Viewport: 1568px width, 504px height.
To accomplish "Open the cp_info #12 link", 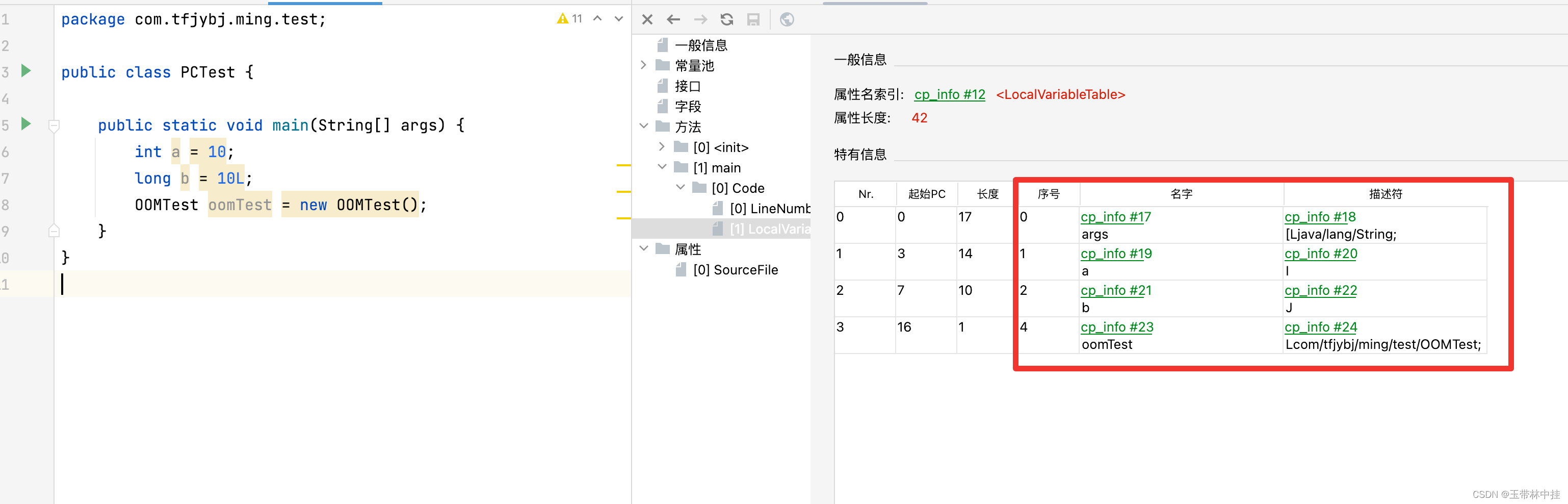I will [949, 94].
